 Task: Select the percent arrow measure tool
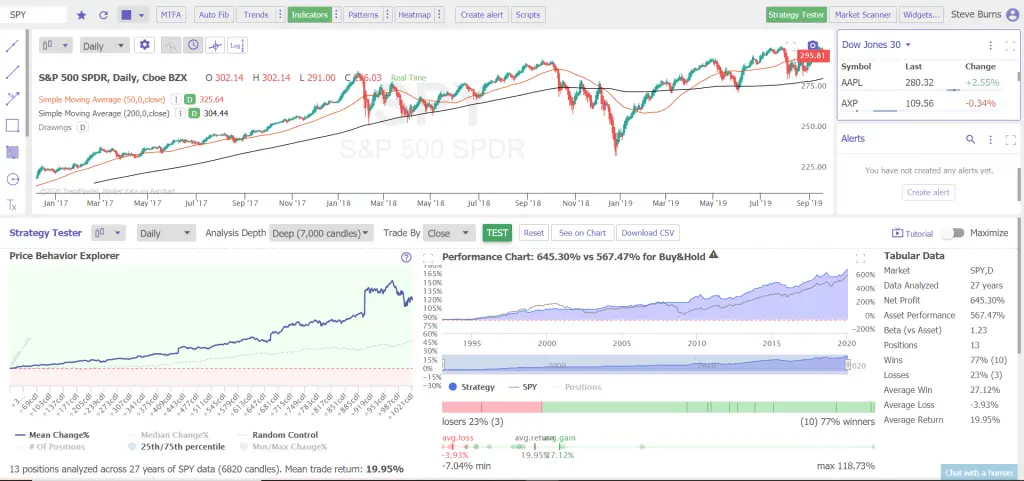(12, 99)
